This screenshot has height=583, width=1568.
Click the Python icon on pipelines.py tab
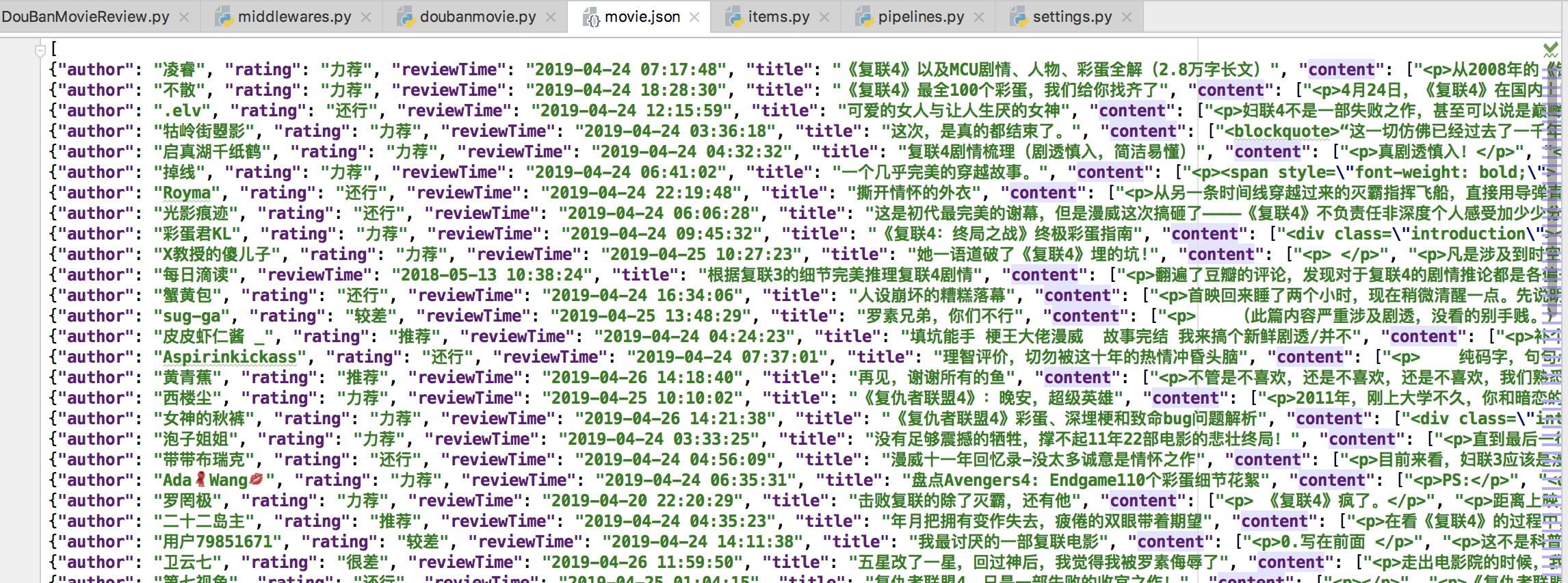coord(865,17)
